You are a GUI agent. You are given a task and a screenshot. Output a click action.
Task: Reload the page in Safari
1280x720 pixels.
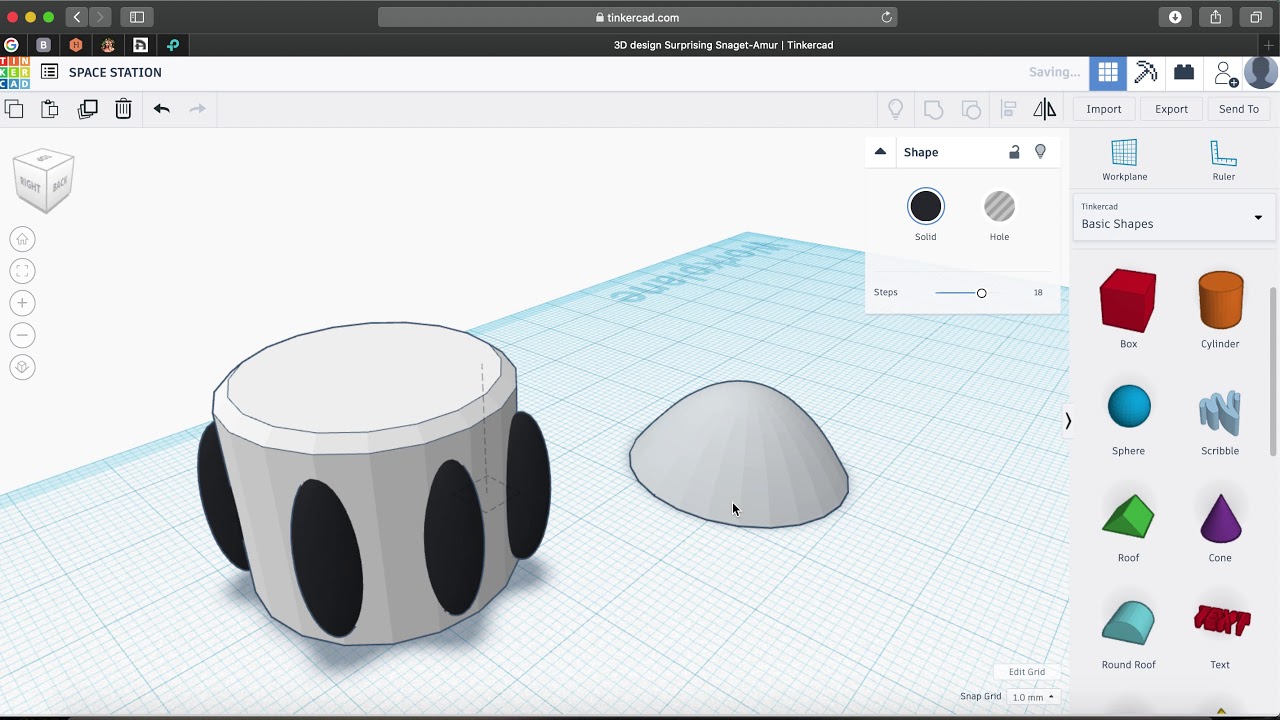point(886,17)
